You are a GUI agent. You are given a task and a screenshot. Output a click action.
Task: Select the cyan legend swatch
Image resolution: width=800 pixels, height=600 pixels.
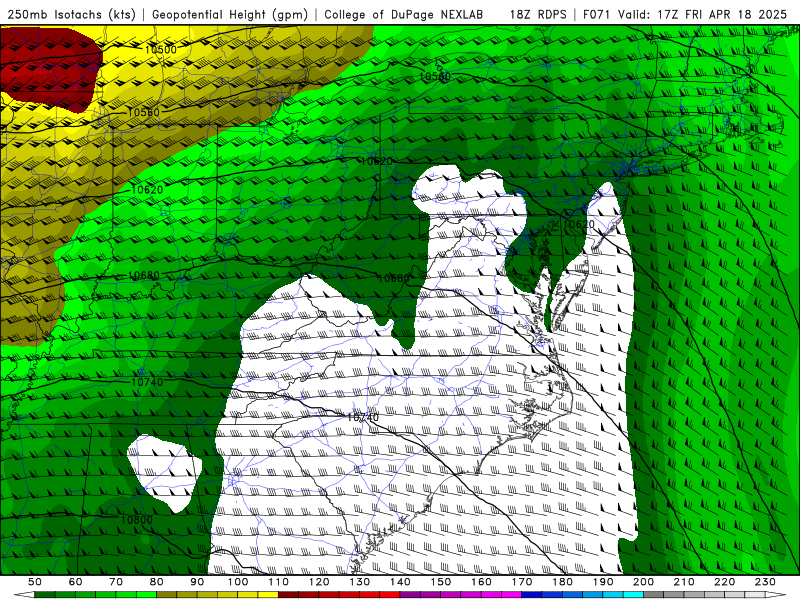click(x=633, y=595)
